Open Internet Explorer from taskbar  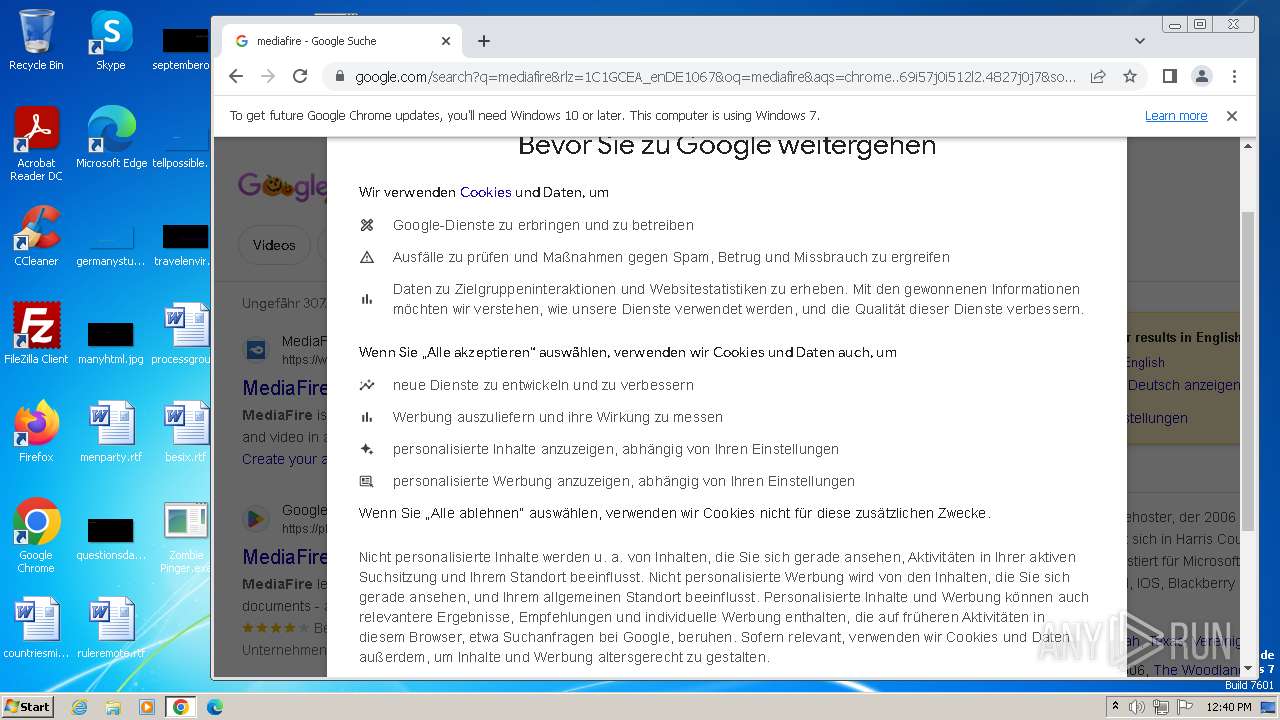tap(79, 707)
